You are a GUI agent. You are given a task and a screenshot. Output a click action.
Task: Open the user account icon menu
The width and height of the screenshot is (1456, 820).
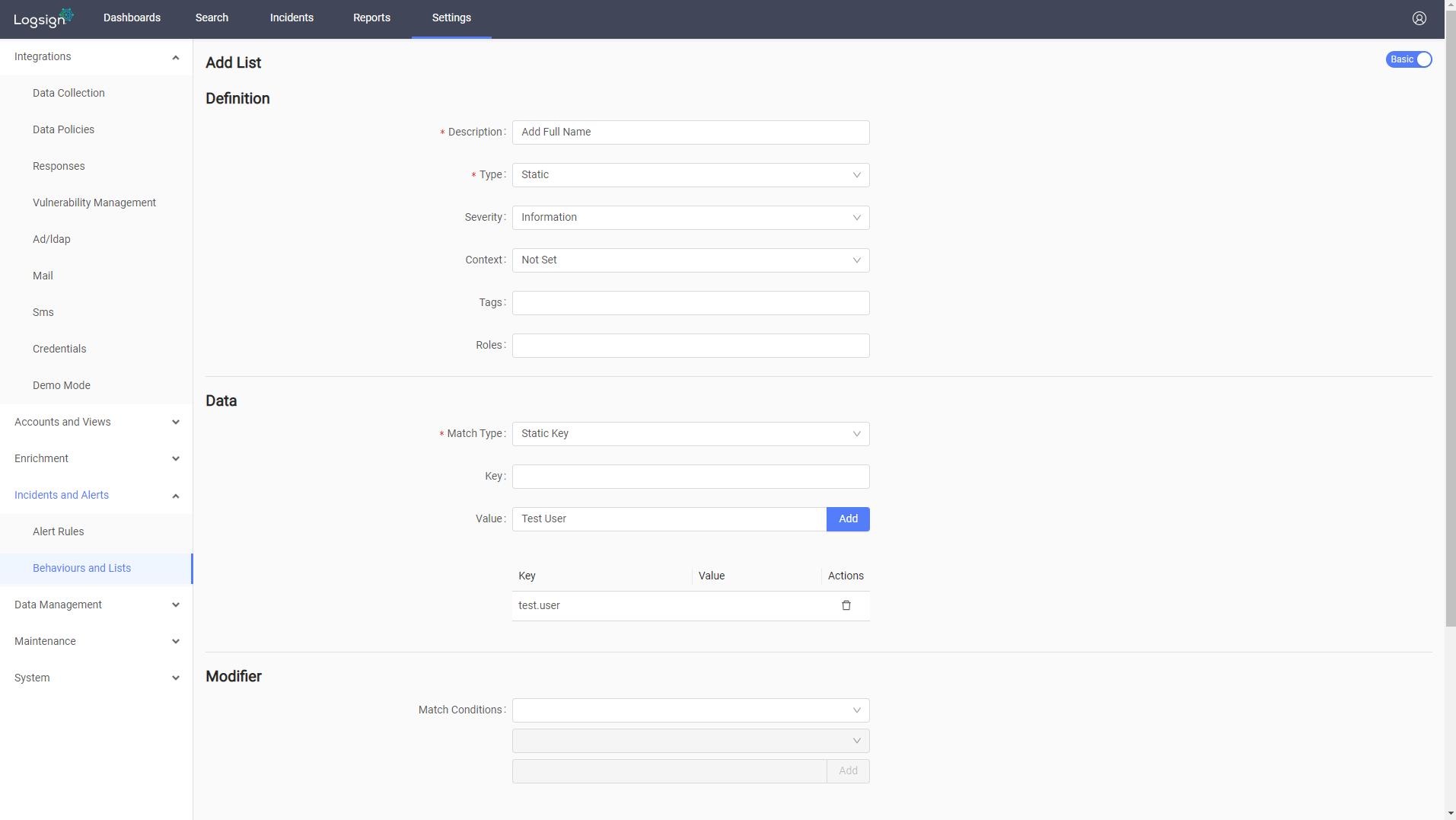pos(1418,18)
